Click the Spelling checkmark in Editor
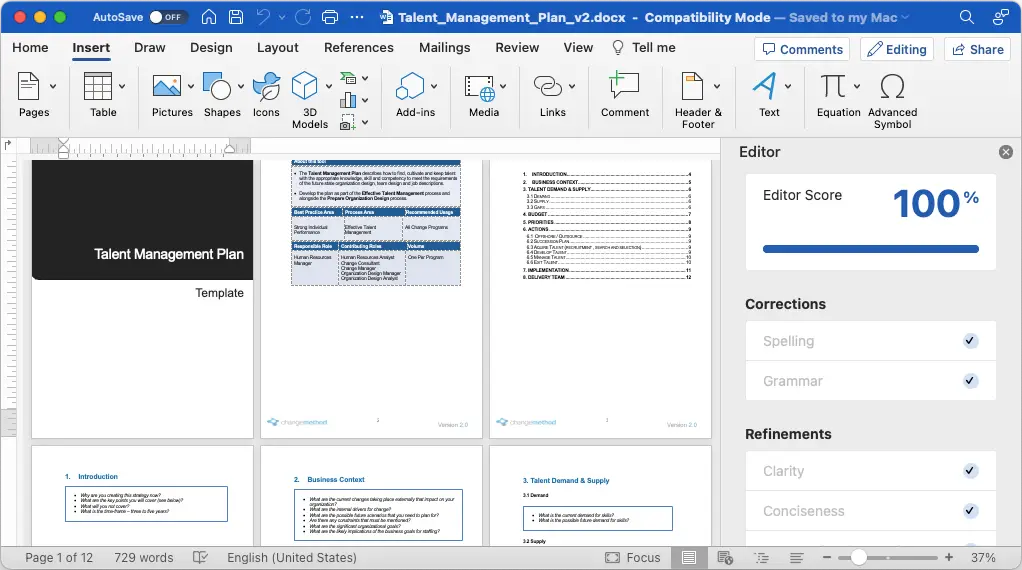This screenshot has width=1022, height=570. [970, 341]
